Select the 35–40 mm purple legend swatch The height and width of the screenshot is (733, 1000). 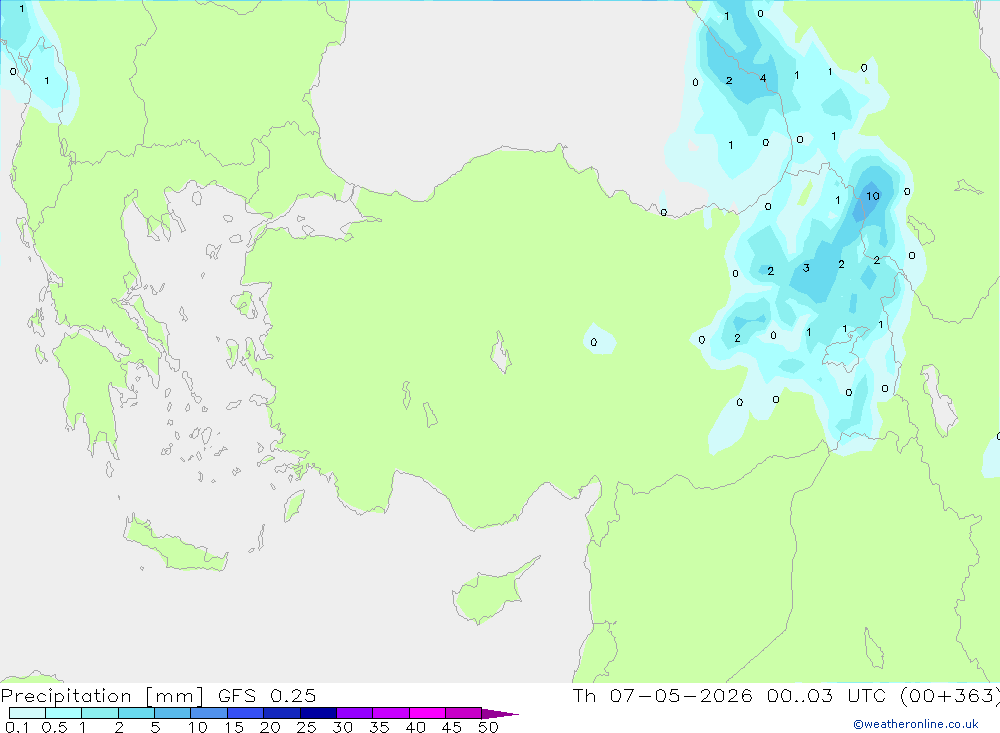click(391, 713)
